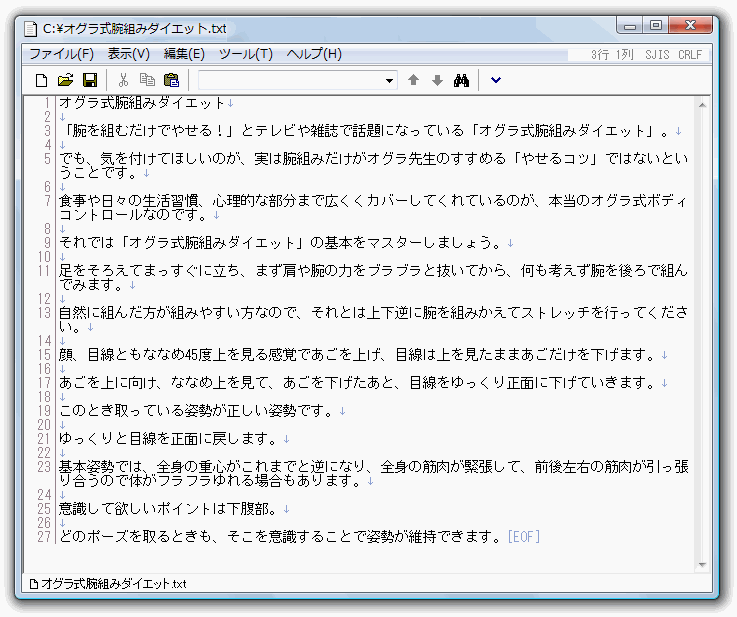Click the text 「腕を組むだけでやせる!」
This screenshot has width=737, height=617.
(x=148, y=131)
